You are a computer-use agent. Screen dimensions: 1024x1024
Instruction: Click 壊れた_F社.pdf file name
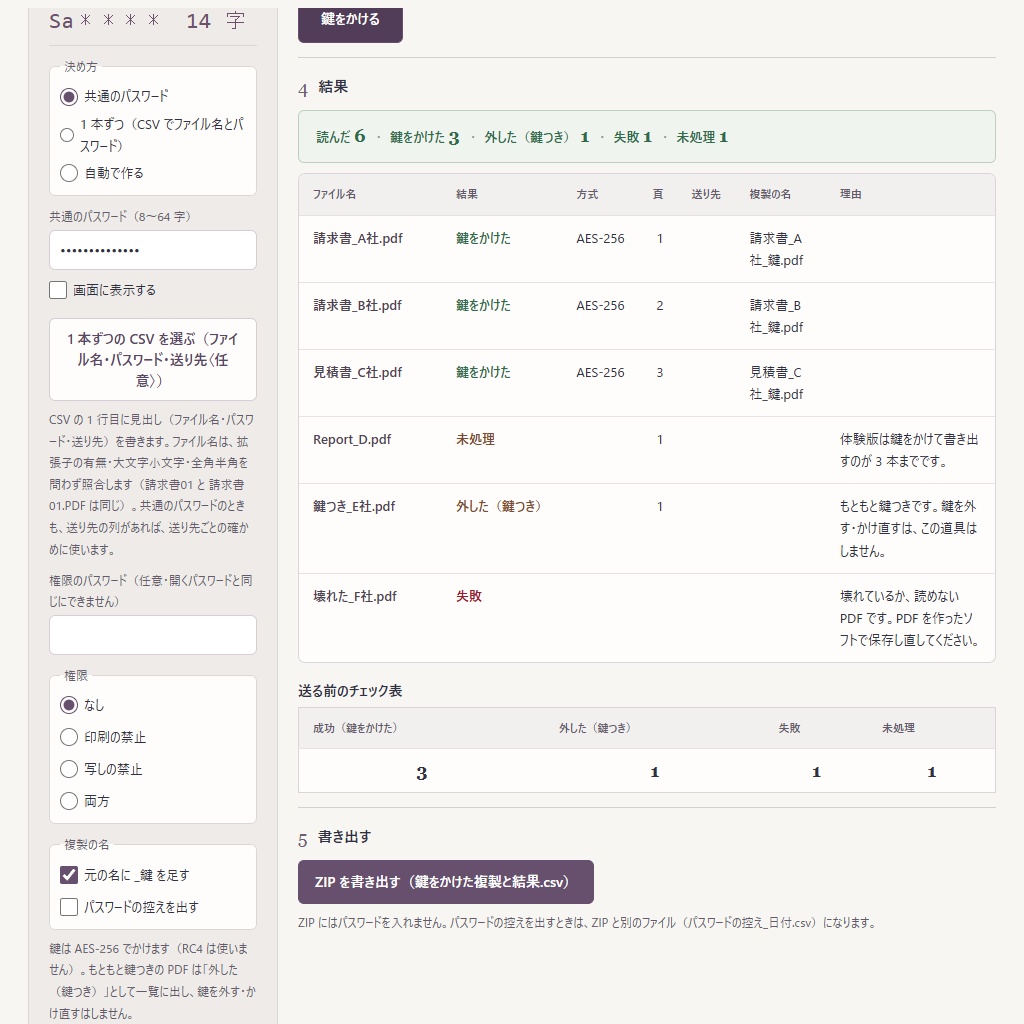[x=355, y=596]
